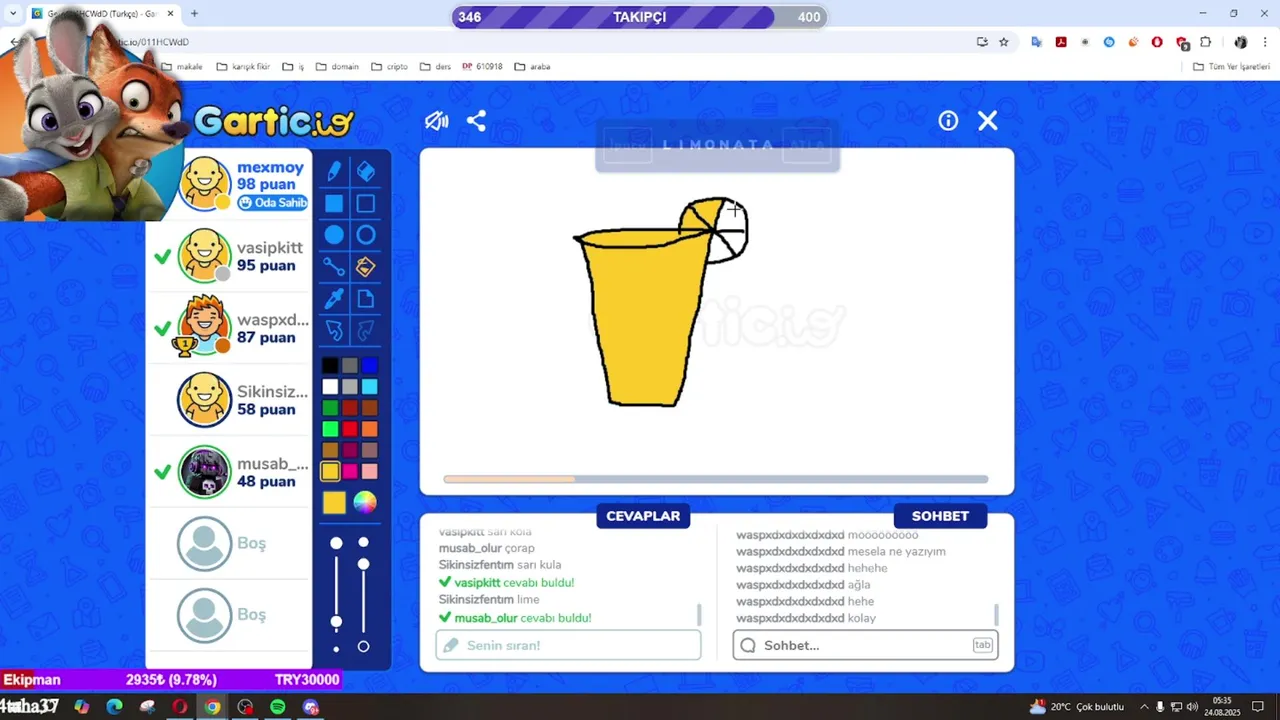Choose the outlined circle tool
1280x720 pixels.
(x=366, y=235)
